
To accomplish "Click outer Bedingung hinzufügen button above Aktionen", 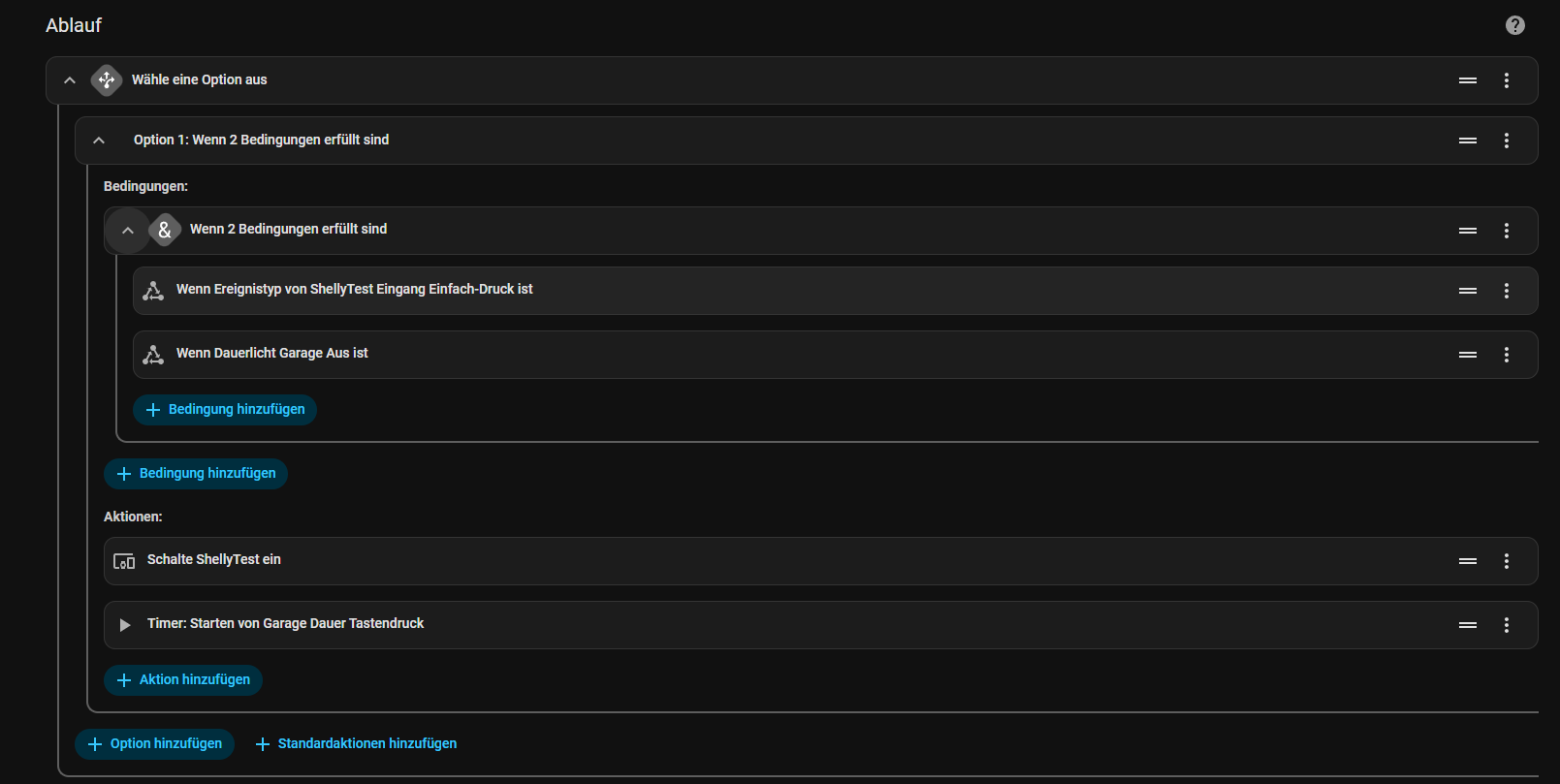I will pos(196,474).
